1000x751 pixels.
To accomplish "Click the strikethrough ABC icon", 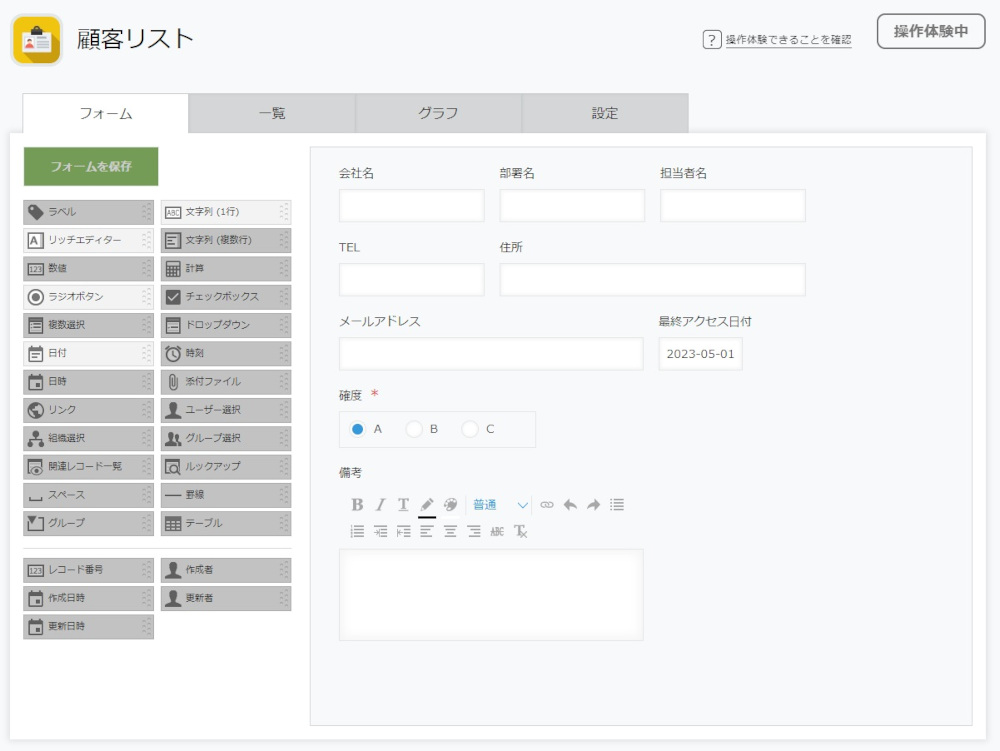I will (x=497, y=532).
